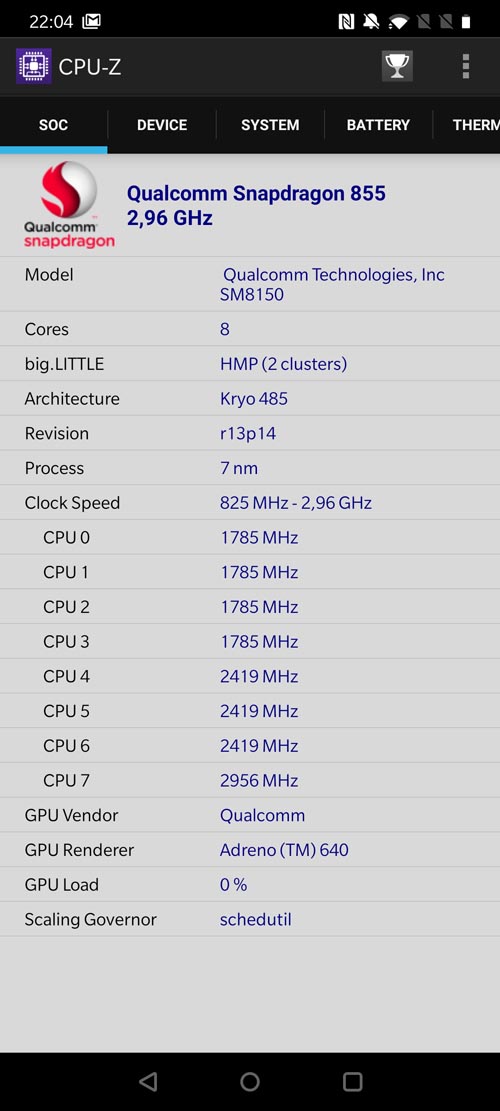Switch to the BATTERY tab
The height and width of the screenshot is (1111, 500).
point(378,125)
